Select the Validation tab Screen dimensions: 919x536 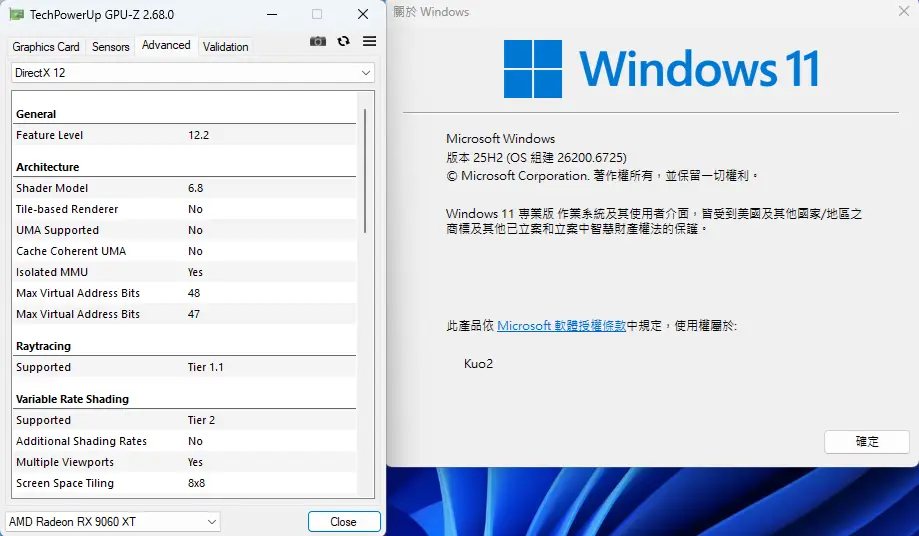(226, 47)
